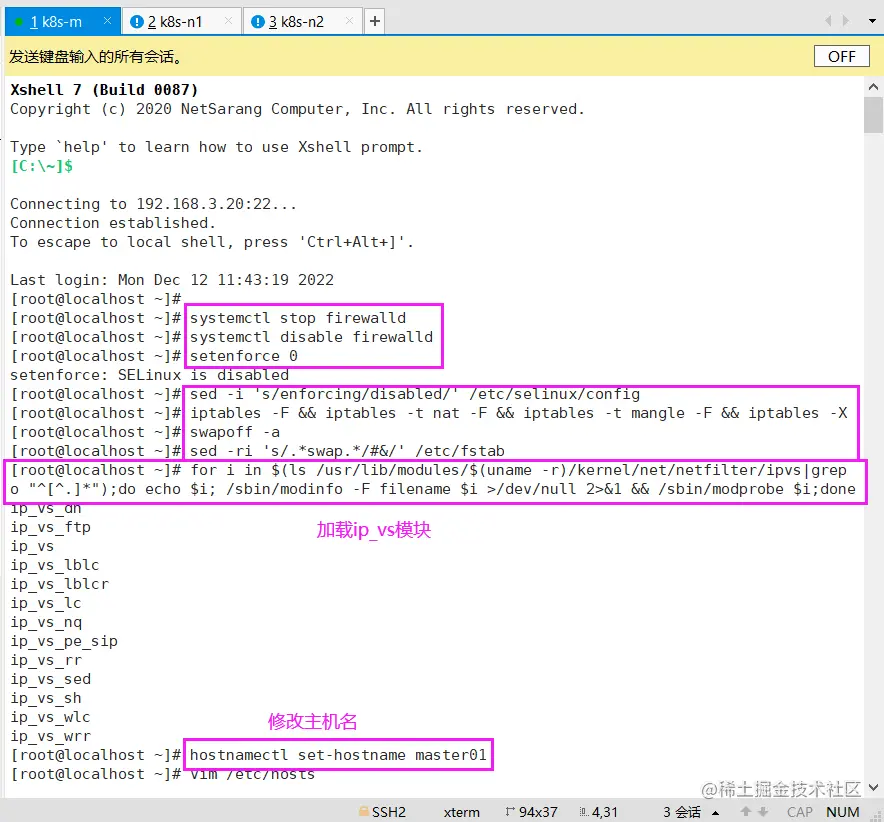Image resolution: width=884 pixels, height=822 pixels.
Task: Open the tab list dropdown arrow
Action: [x=872, y=21]
